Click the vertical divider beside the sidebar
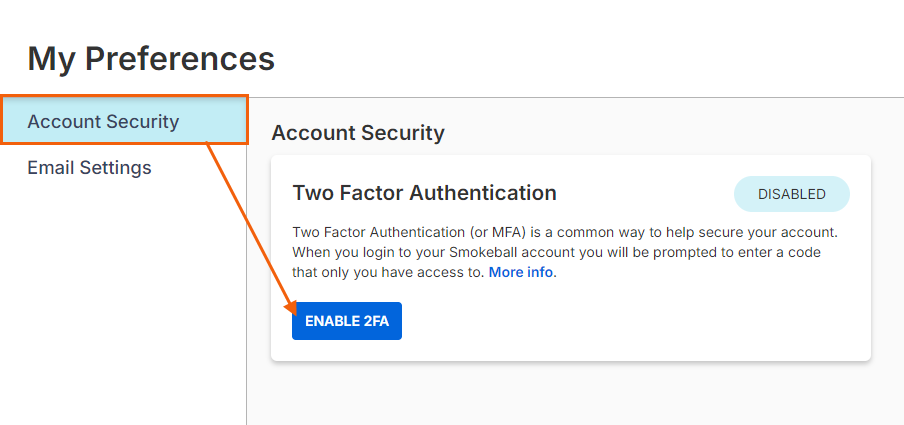 (x=246, y=300)
